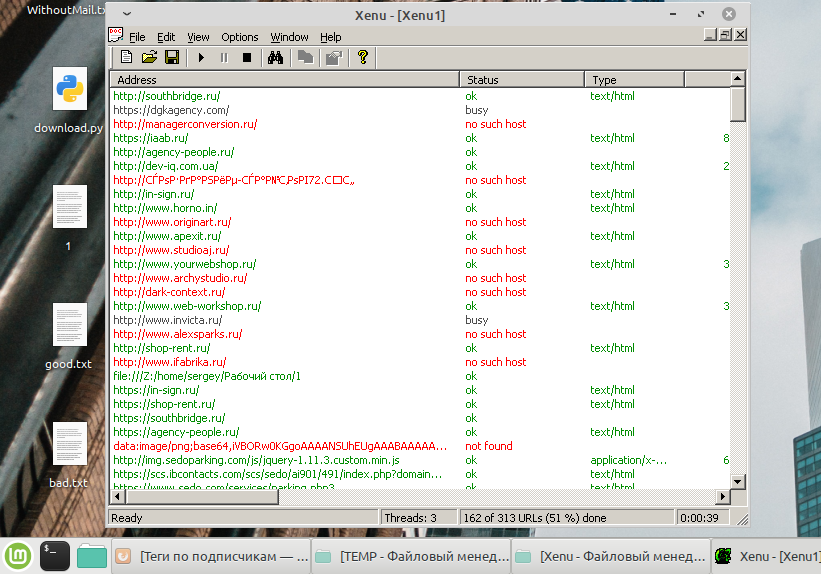
Task: Open the File menu
Action: tap(137, 37)
